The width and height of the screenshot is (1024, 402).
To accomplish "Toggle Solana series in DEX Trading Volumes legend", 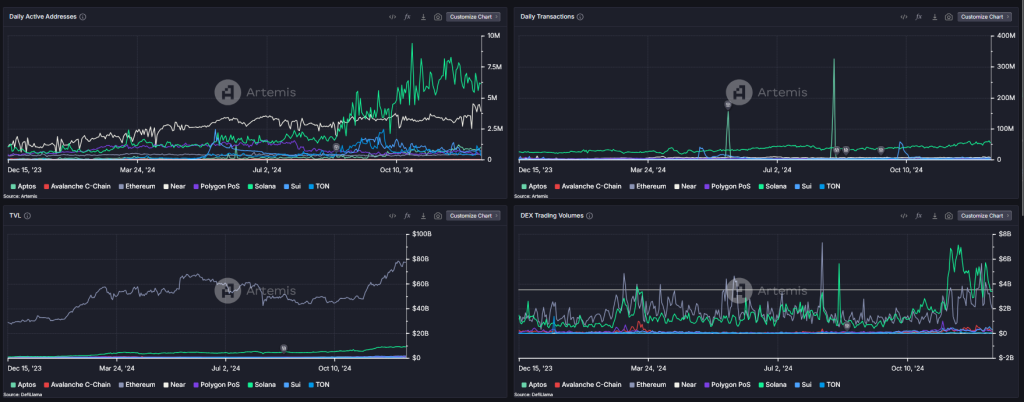I will (772, 385).
